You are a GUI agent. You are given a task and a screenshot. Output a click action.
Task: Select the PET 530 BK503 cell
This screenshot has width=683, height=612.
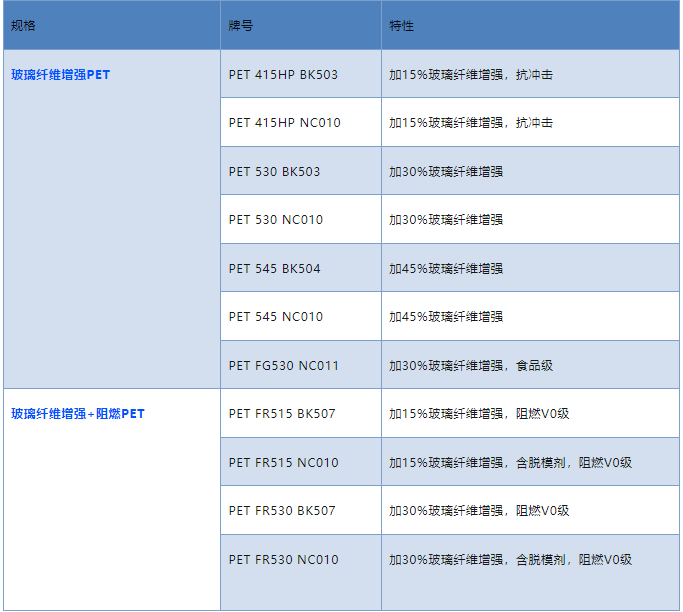274,172
